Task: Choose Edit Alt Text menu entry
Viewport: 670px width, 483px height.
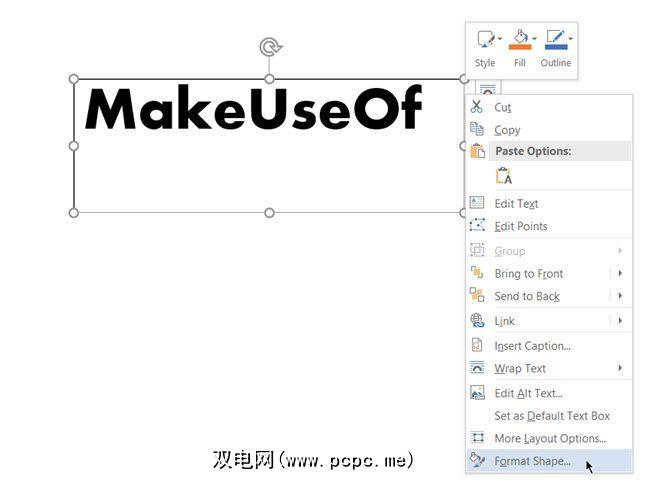Action: (x=549, y=393)
